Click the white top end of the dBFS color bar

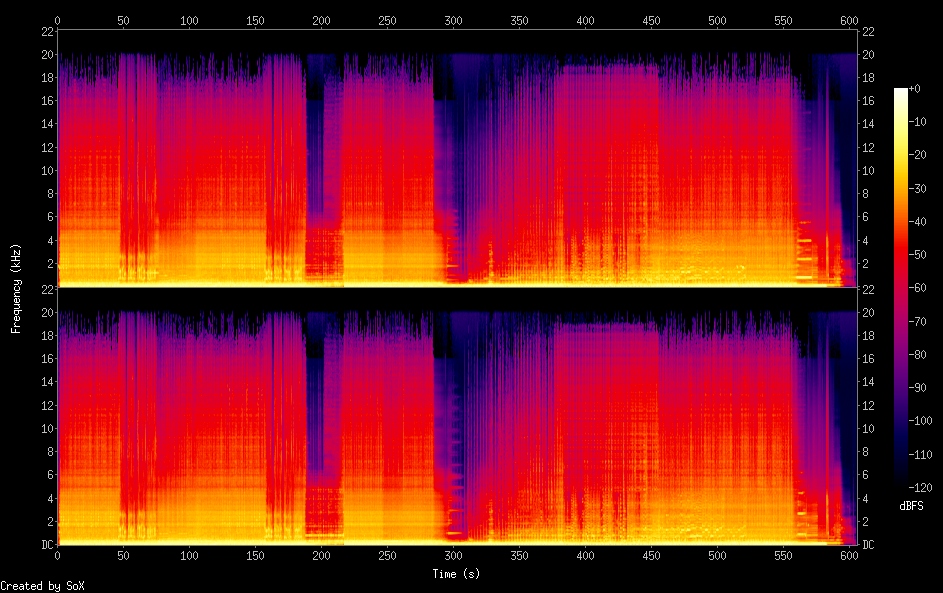pos(901,91)
